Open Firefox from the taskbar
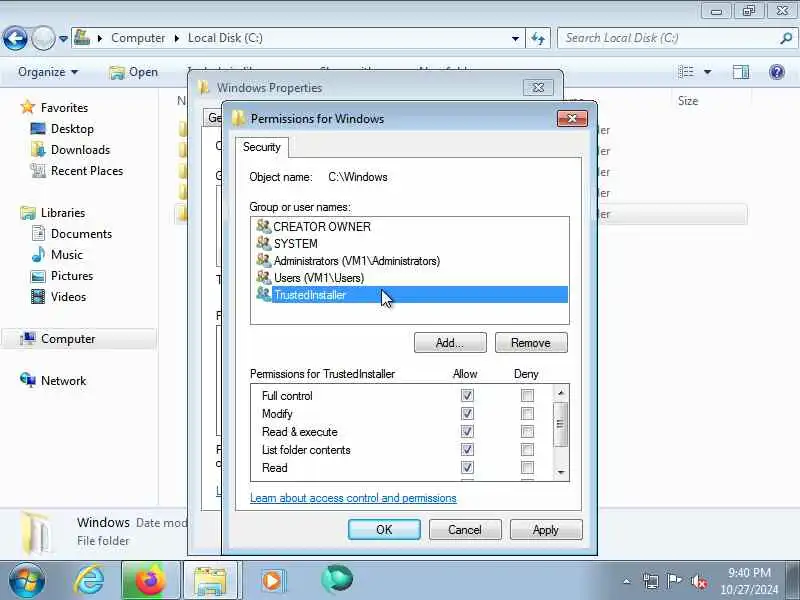Image resolution: width=800 pixels, height=600 pixels. 151,580
